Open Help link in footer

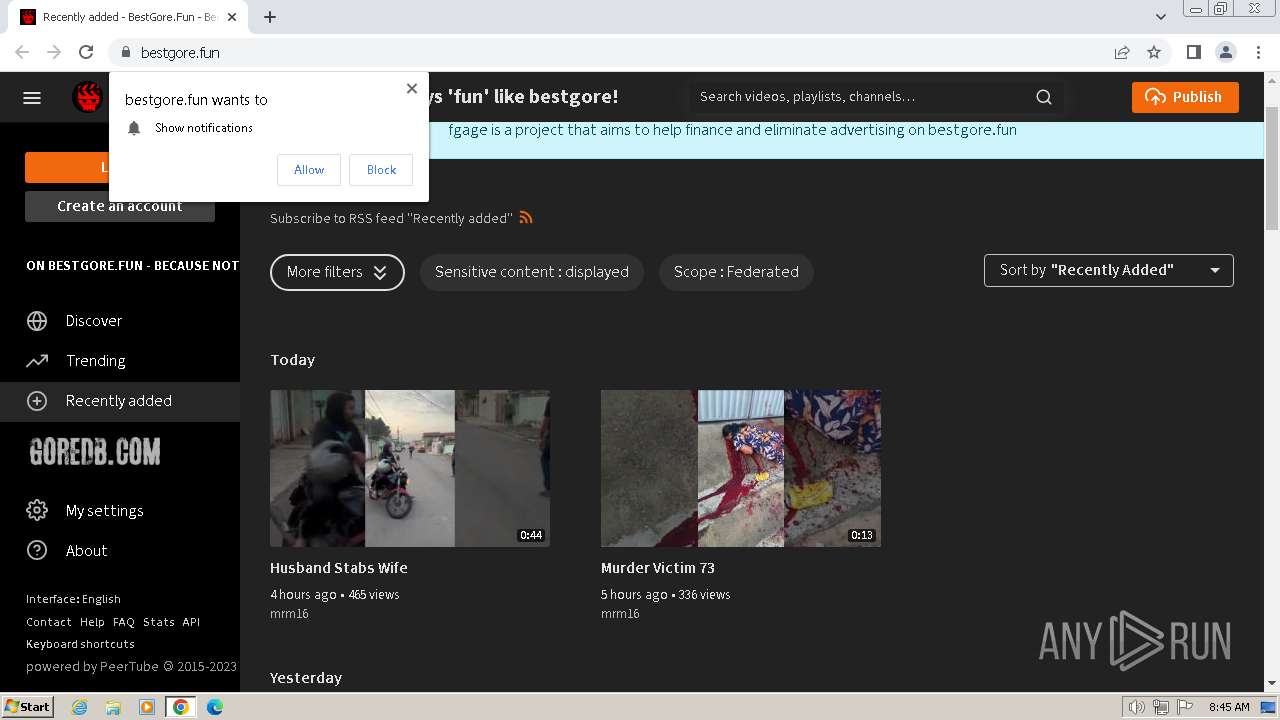[92, 622]
